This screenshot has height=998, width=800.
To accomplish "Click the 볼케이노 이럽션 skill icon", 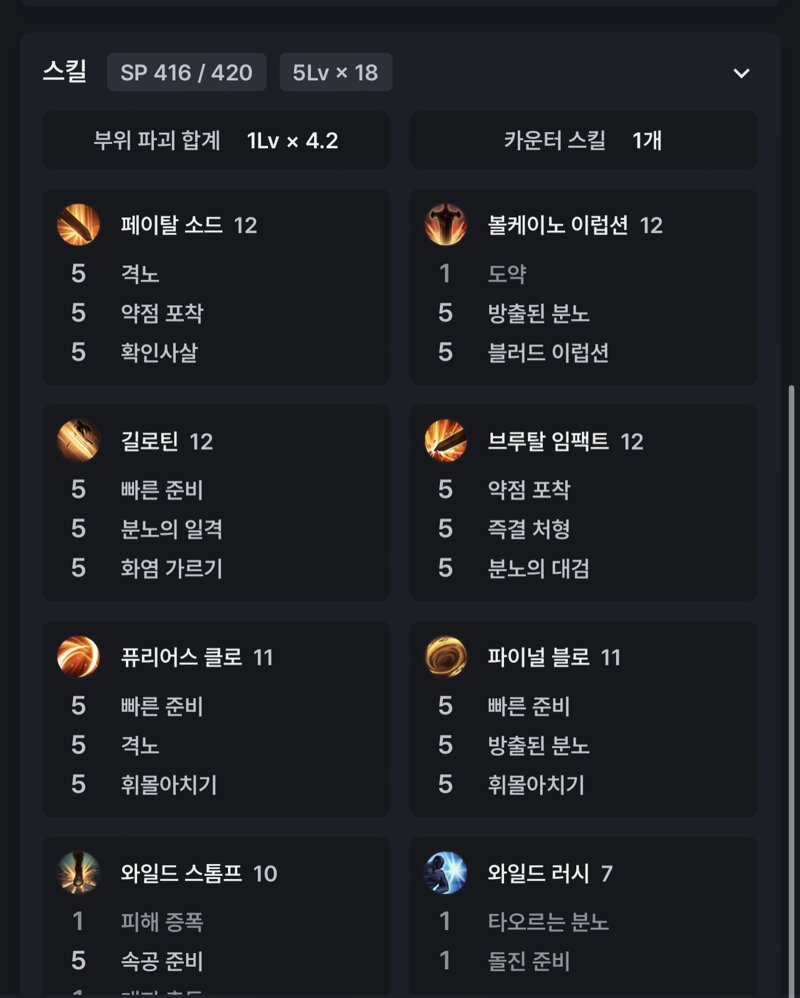I will tap(446, 225).
